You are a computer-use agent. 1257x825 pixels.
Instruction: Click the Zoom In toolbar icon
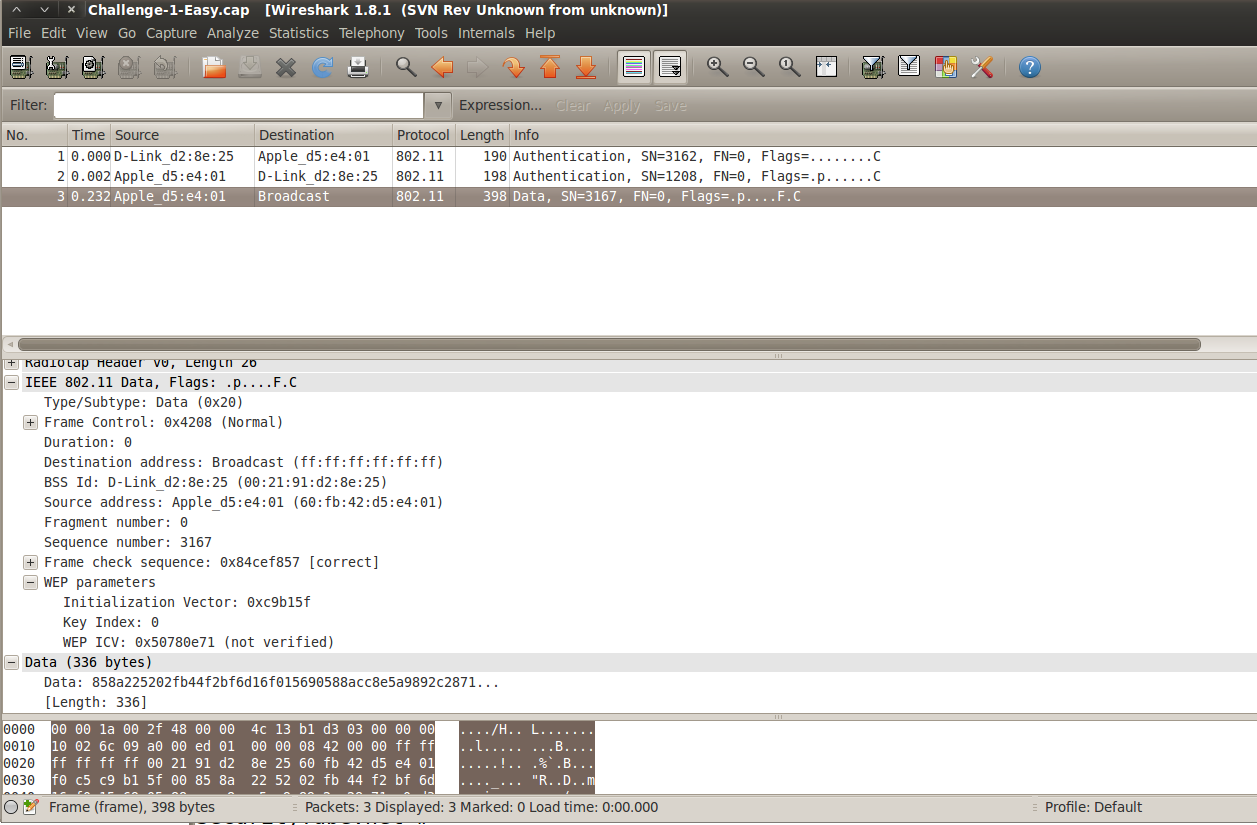click(717, 67)
